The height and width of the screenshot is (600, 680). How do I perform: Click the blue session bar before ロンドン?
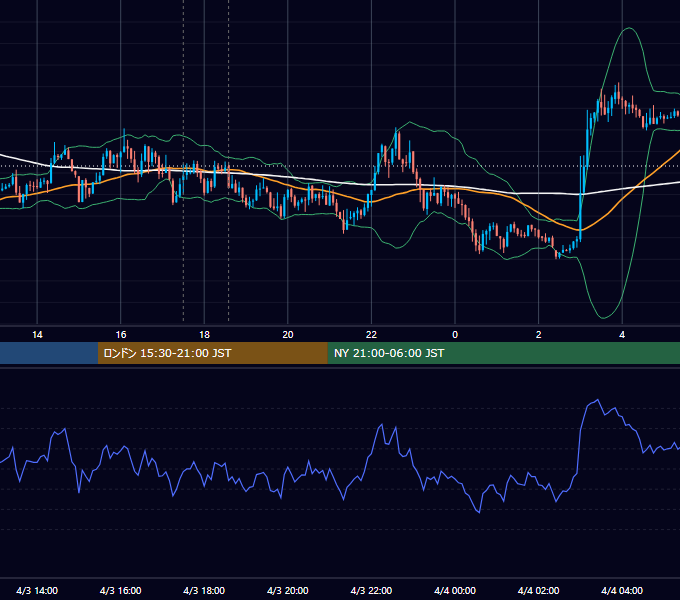click(49, 353)
